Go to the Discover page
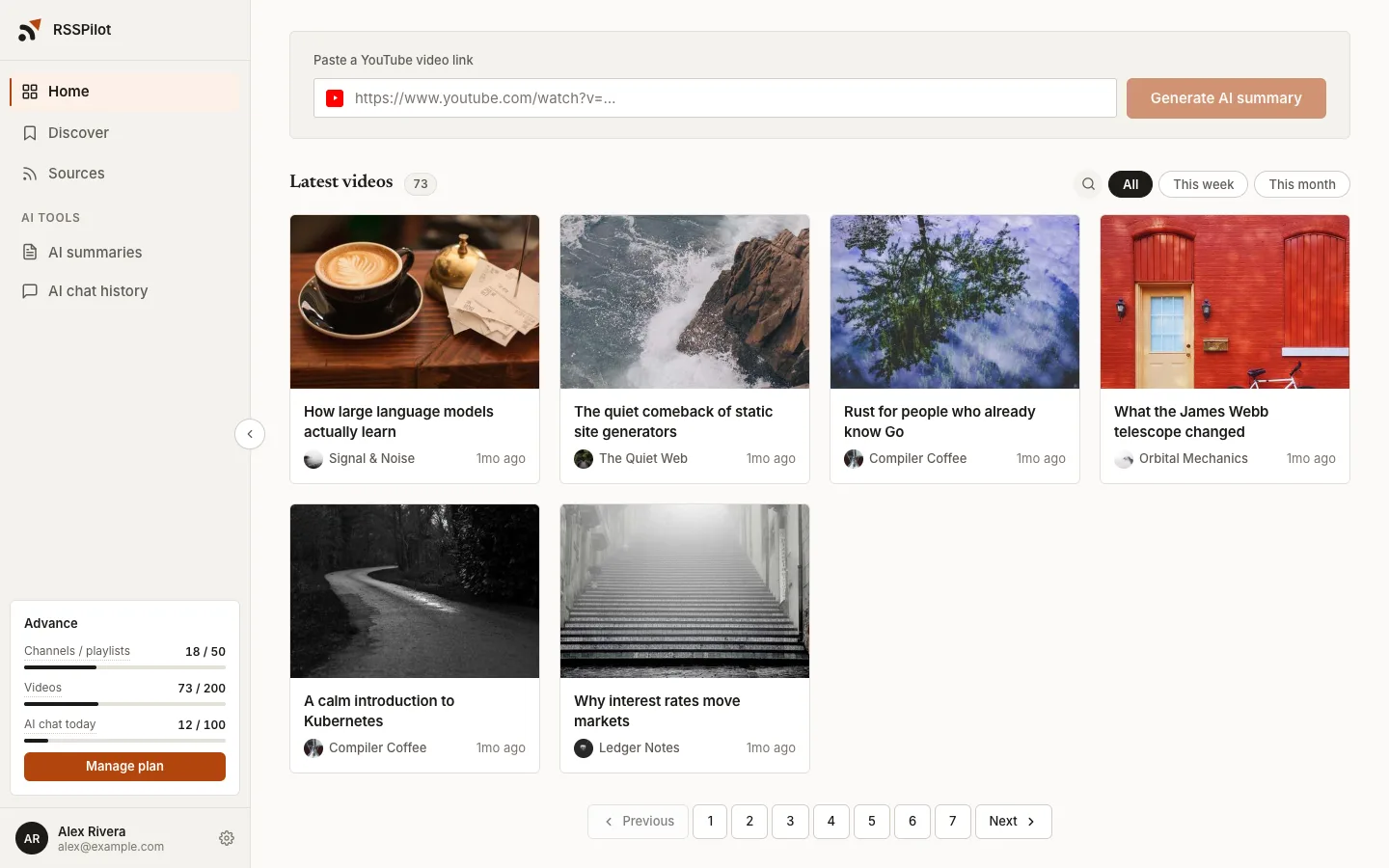 point(124,133)
